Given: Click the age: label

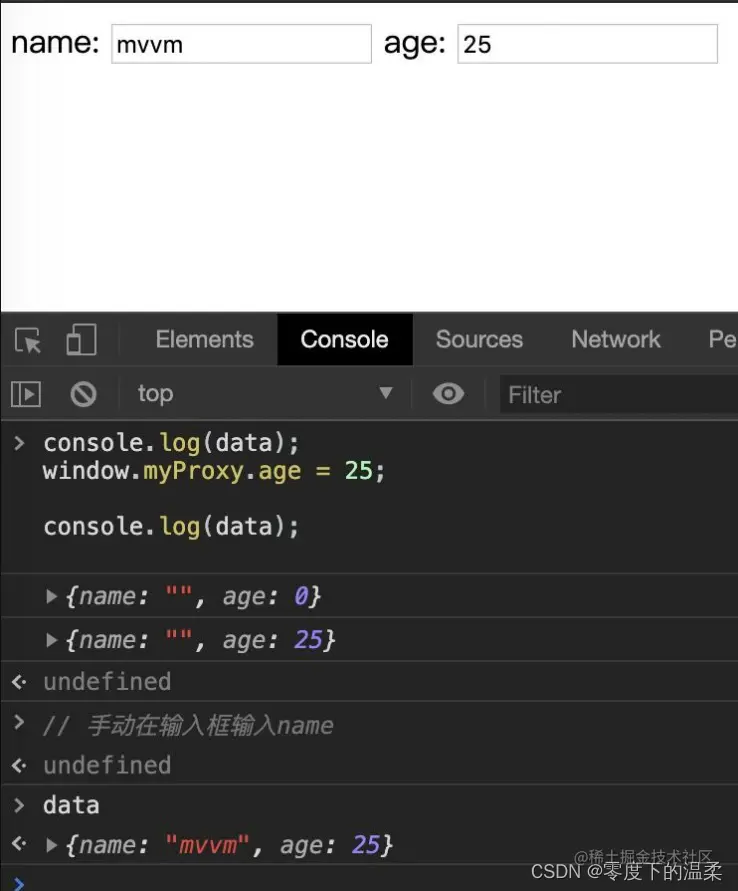Looking at the screenshot, I should 415,44.
